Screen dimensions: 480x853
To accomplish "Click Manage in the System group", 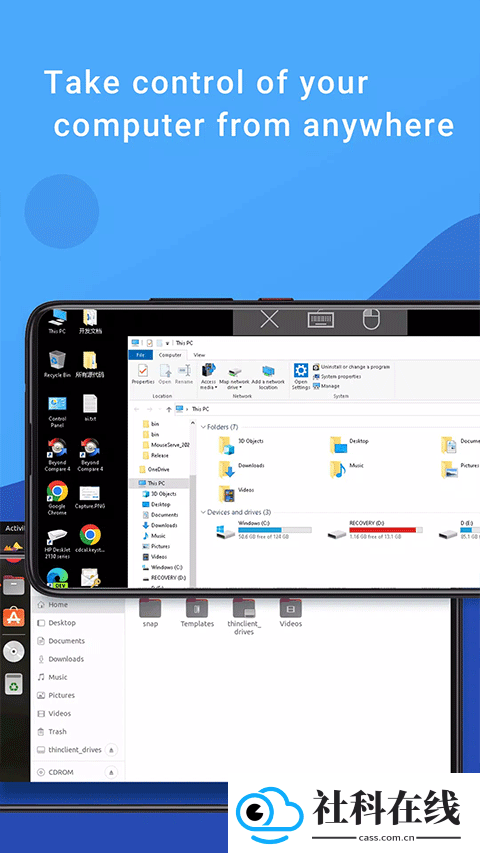I will [327, 386].
